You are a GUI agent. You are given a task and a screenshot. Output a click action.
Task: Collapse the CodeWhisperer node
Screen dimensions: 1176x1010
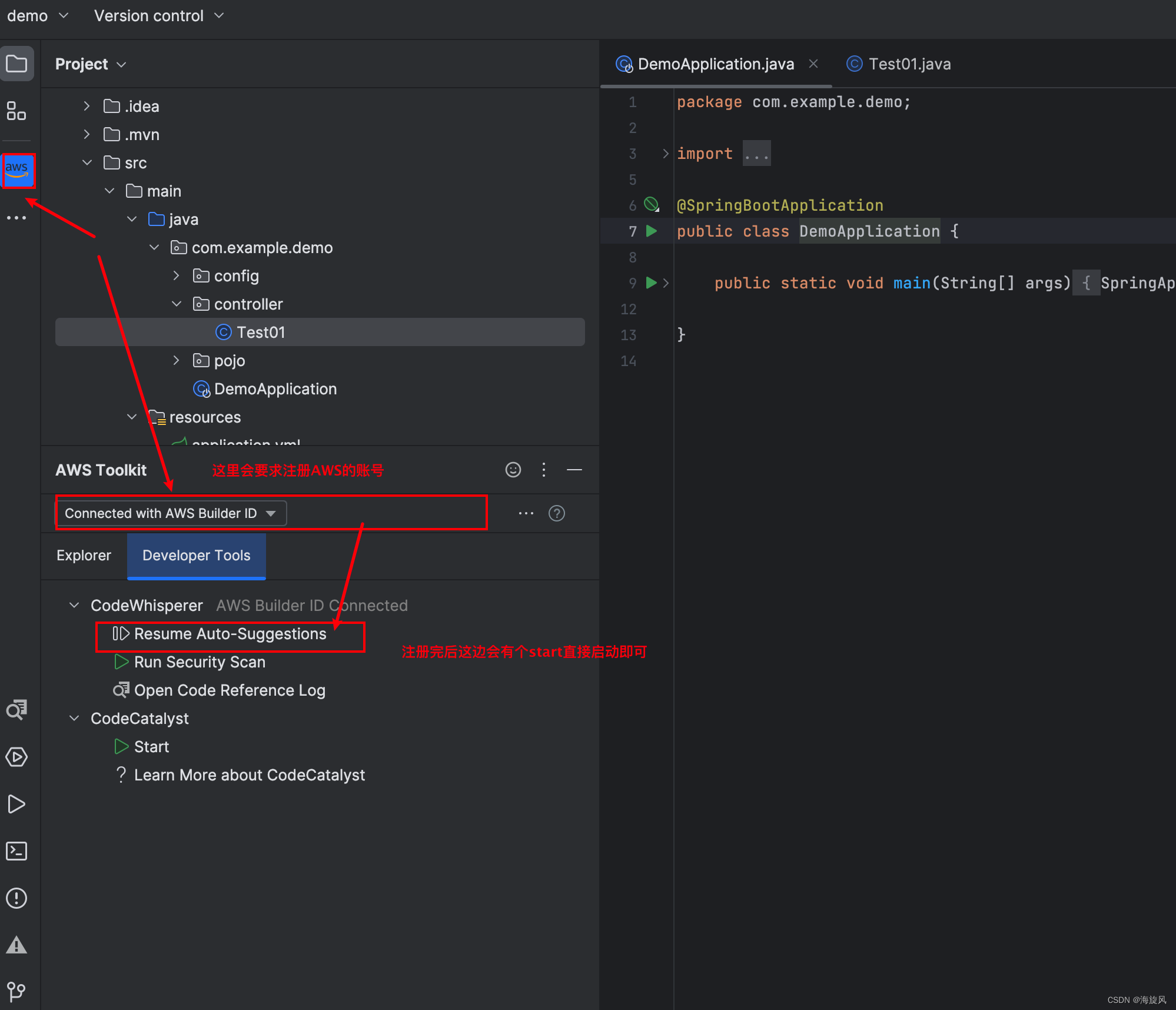point(74,605)
